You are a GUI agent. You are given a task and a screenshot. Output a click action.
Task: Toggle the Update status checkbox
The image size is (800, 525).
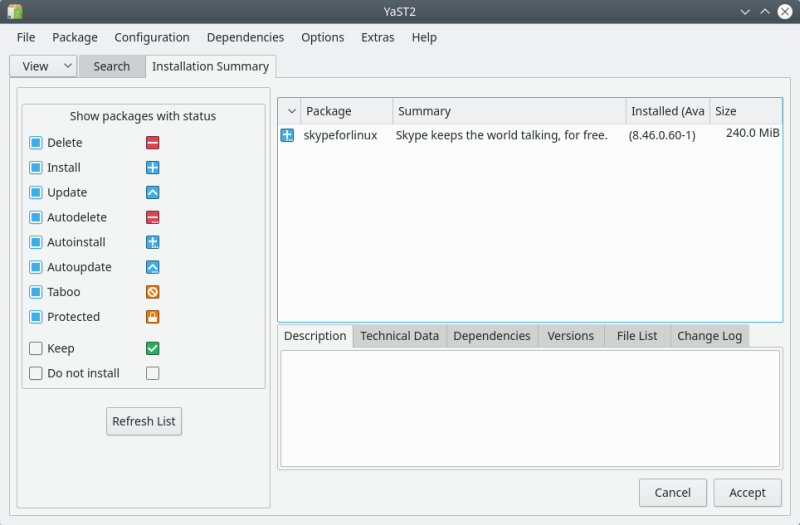tap(36, 192)
